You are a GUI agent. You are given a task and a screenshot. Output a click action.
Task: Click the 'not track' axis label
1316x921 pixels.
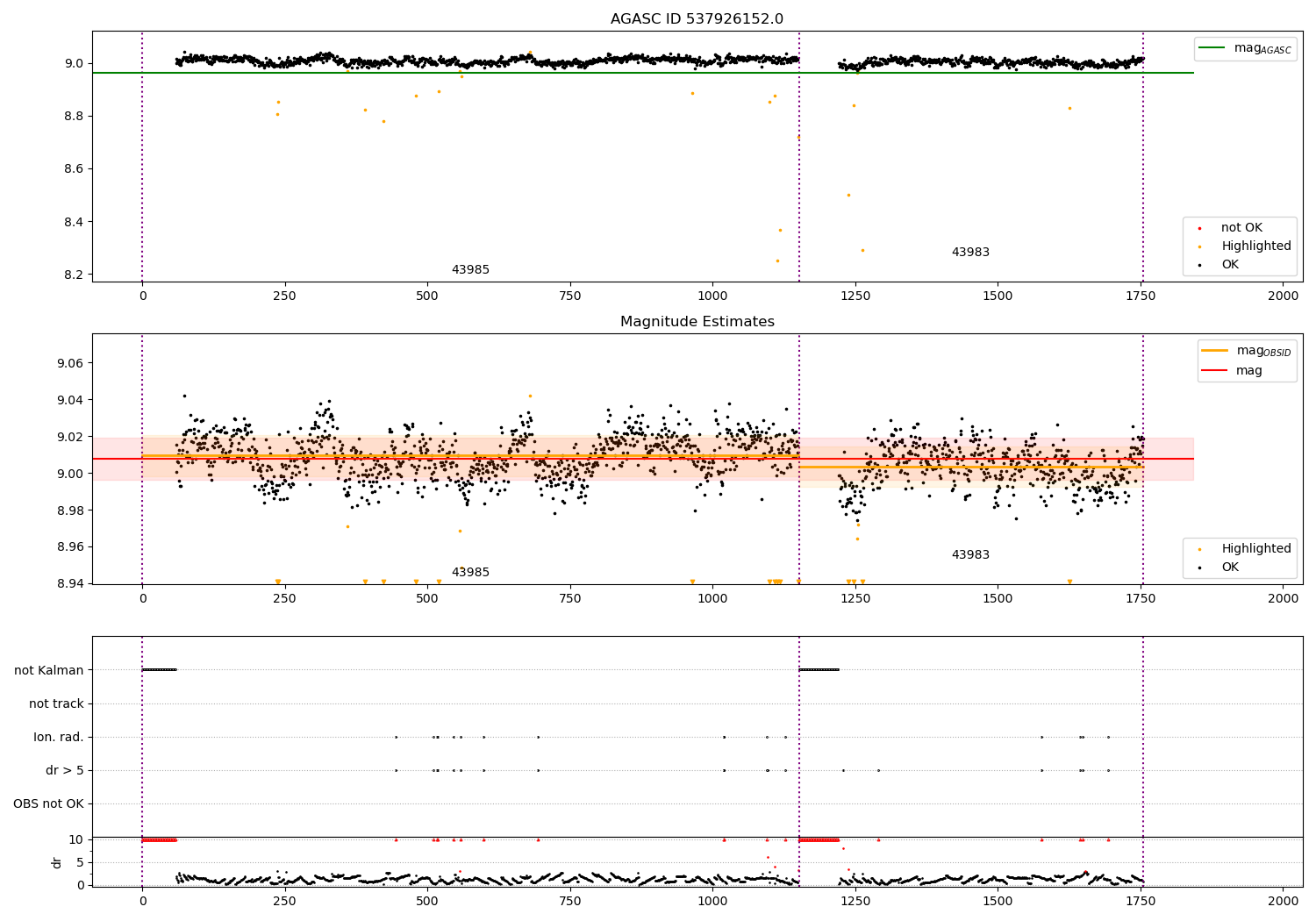pyautogui.click(x=56, y=703)
